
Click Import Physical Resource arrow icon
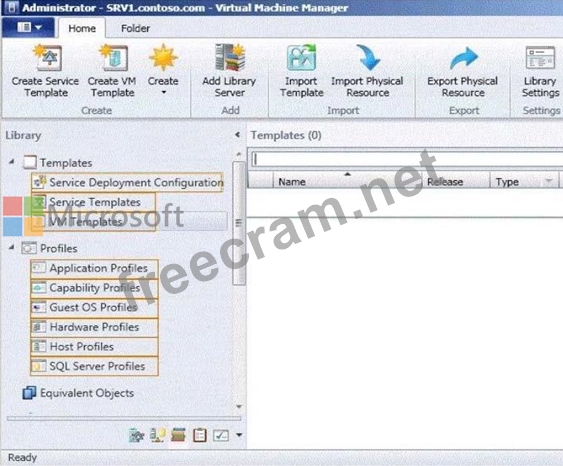(x=368, y=57)
